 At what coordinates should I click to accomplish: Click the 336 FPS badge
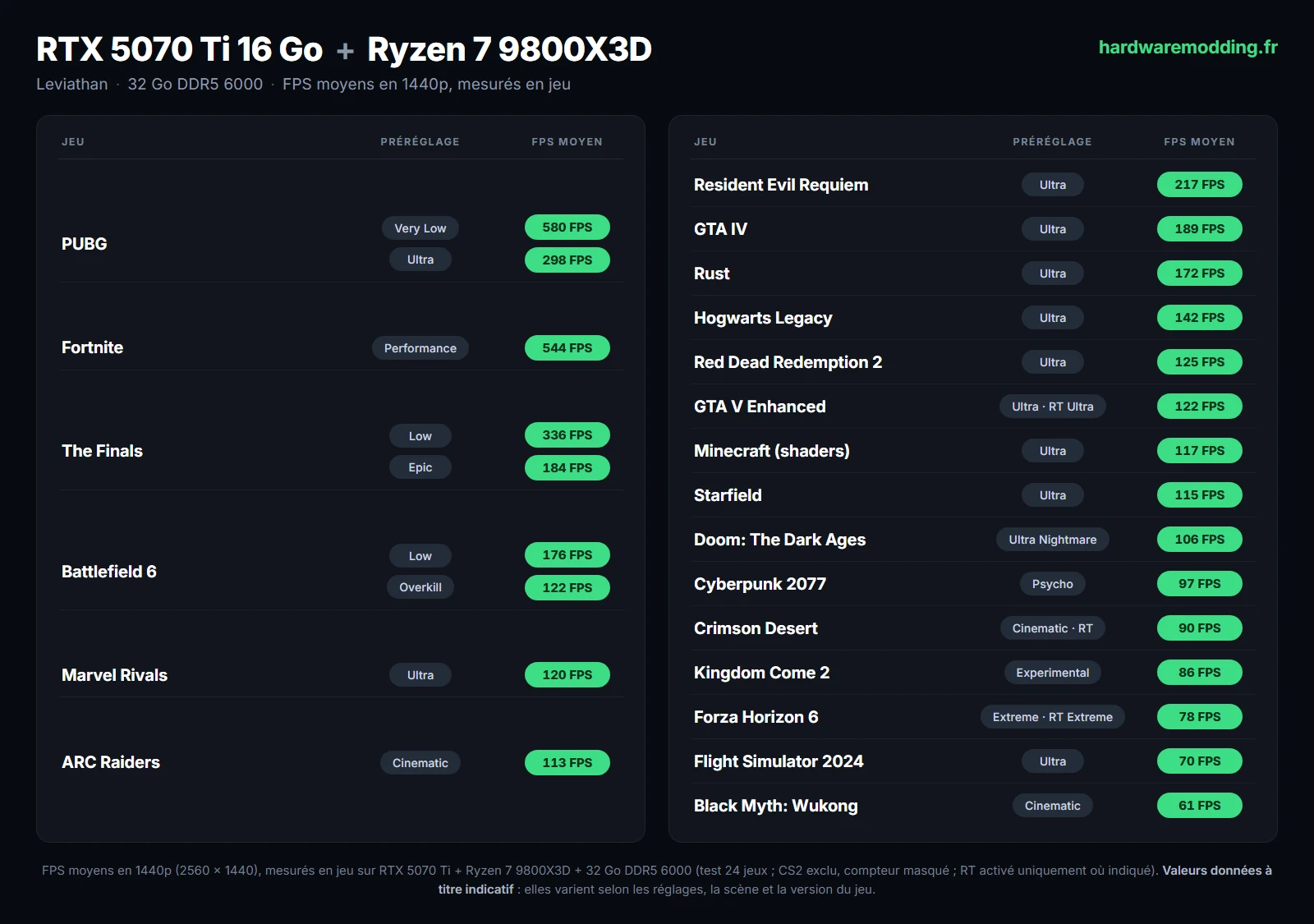pyautogui.click(x=567, y=435)
